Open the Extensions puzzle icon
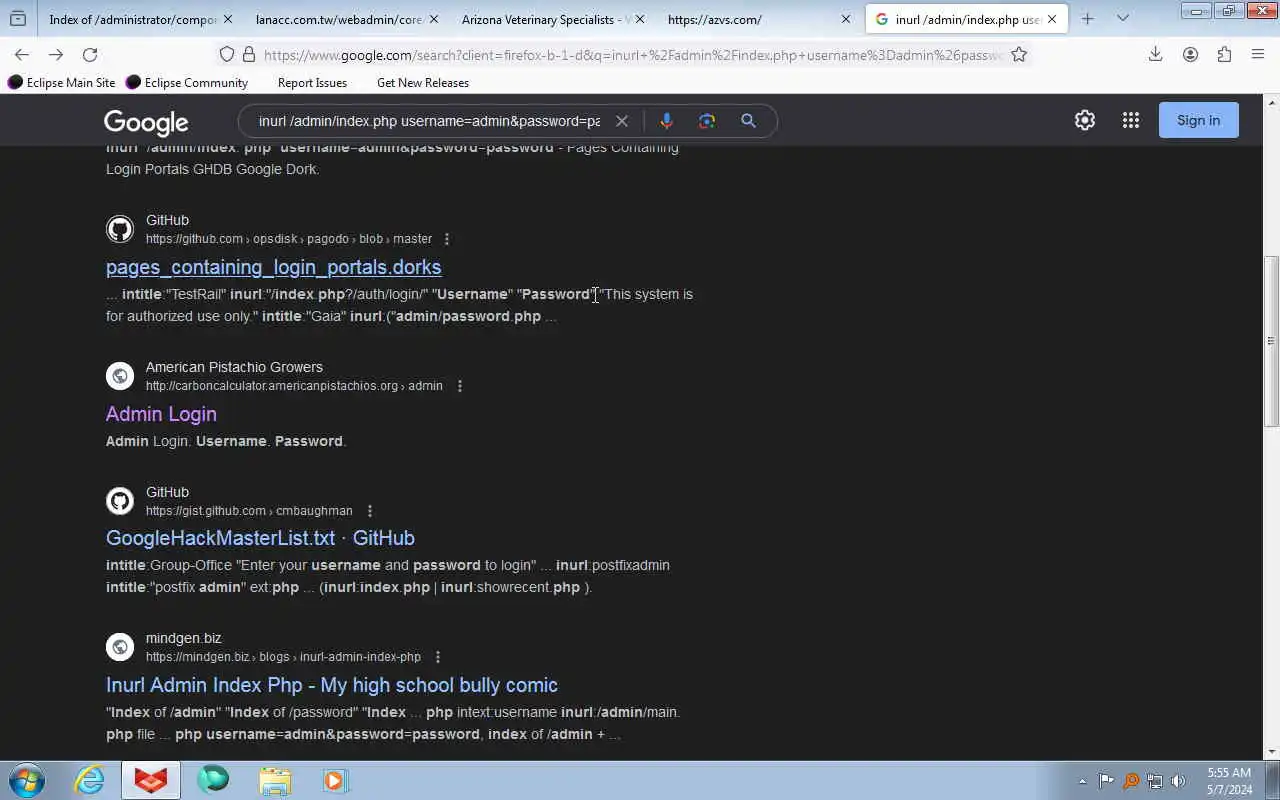This screenshot has width=1280, height=800. (x=1224, y=55)
